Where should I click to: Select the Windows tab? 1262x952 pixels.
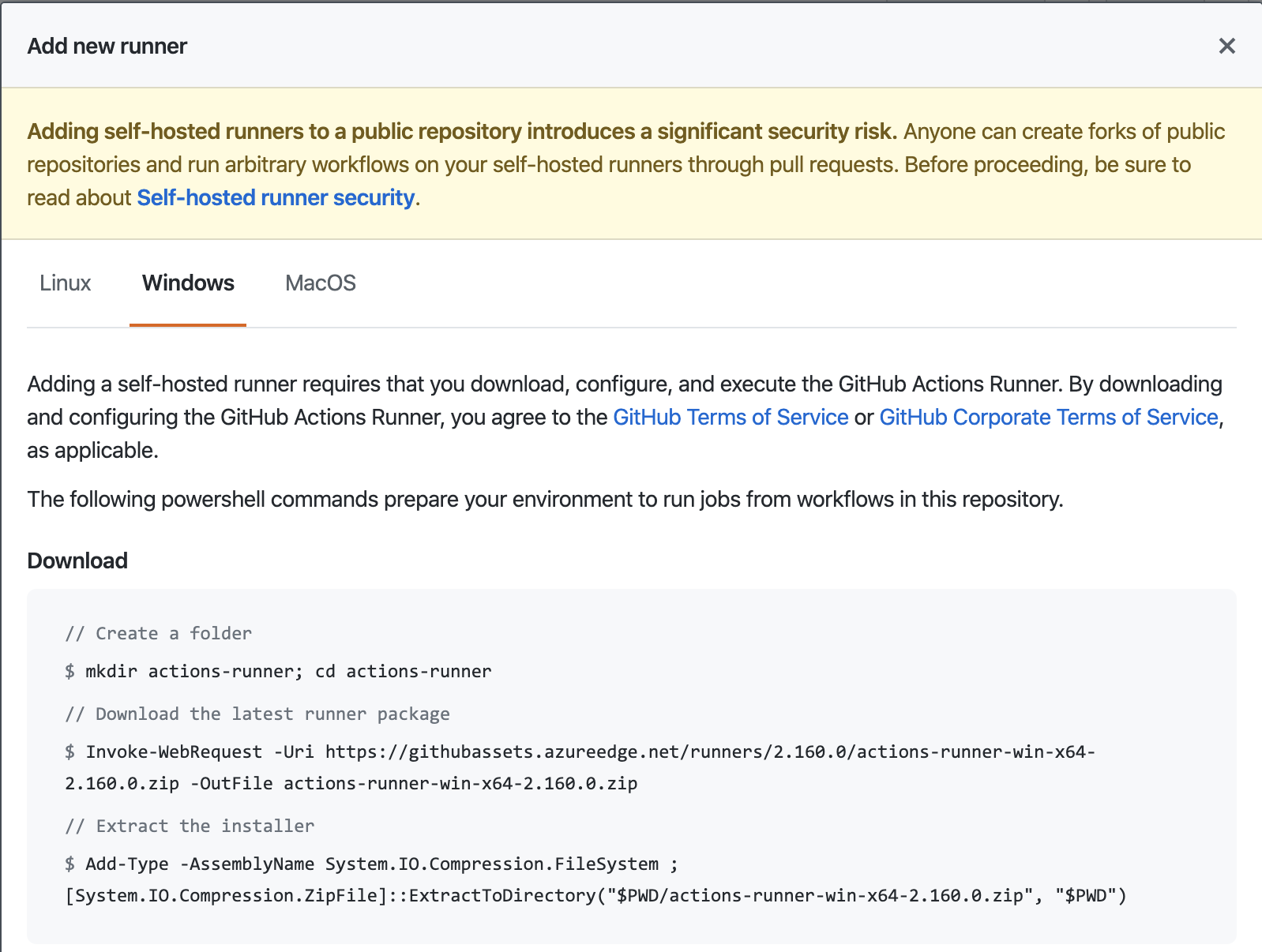point(188,283)
